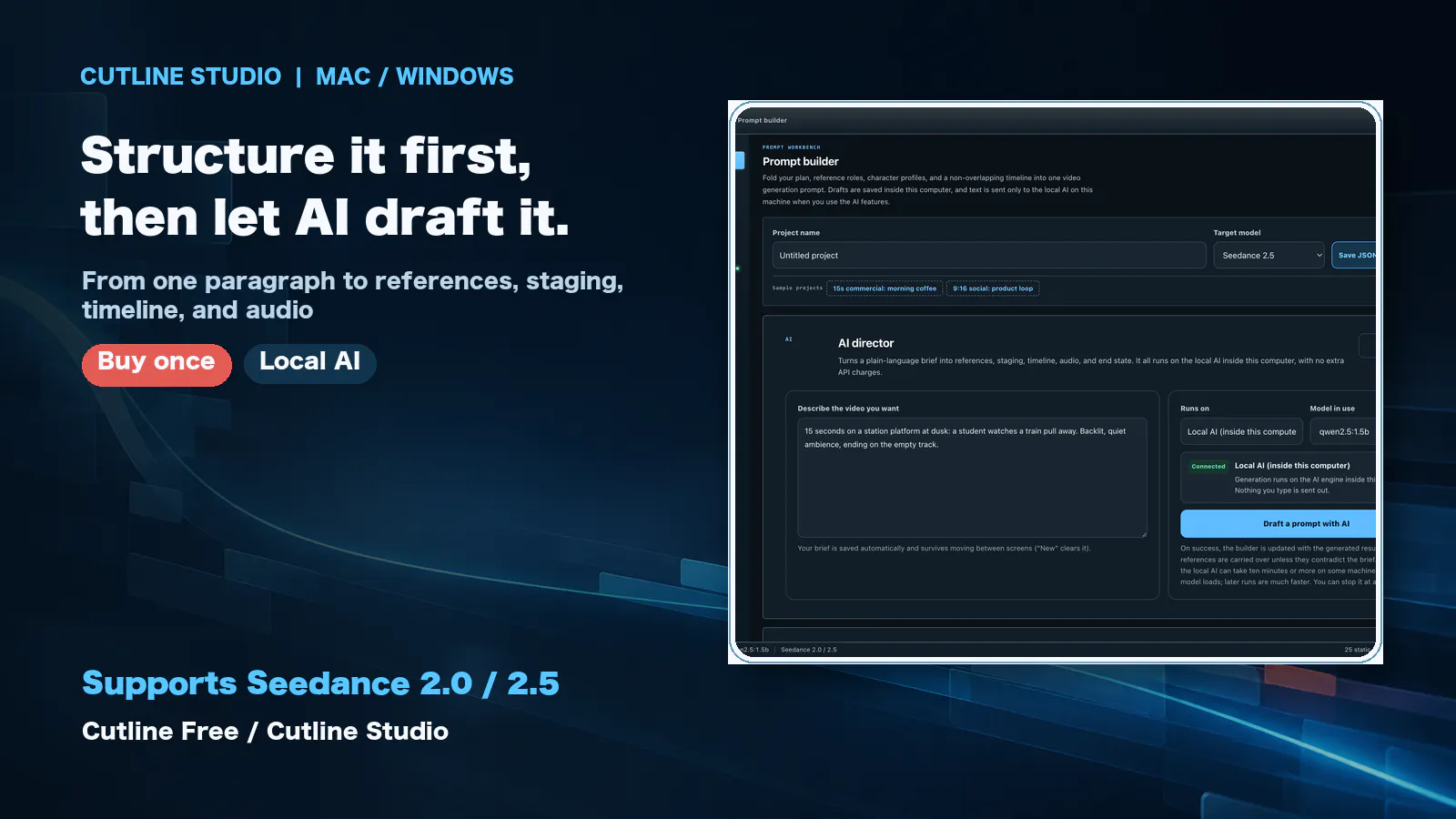Screen dimensions: 1456x819
Task: Click the 'Sample projects' label
Action: pyautogui.click(x=797, y=288)
